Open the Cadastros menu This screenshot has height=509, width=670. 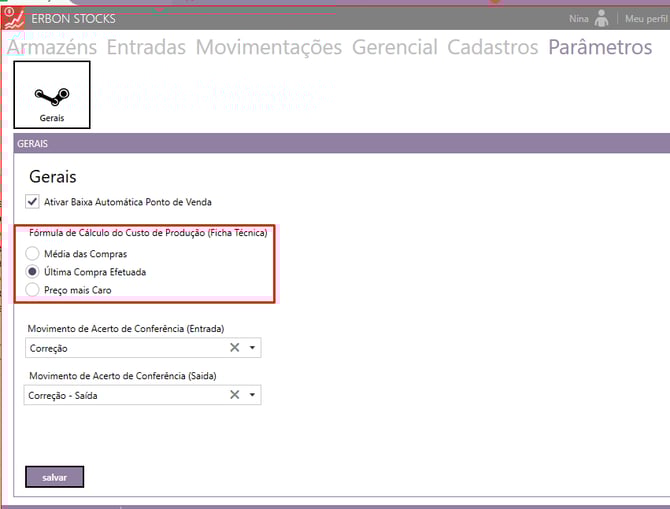click(x=492, y=47)
